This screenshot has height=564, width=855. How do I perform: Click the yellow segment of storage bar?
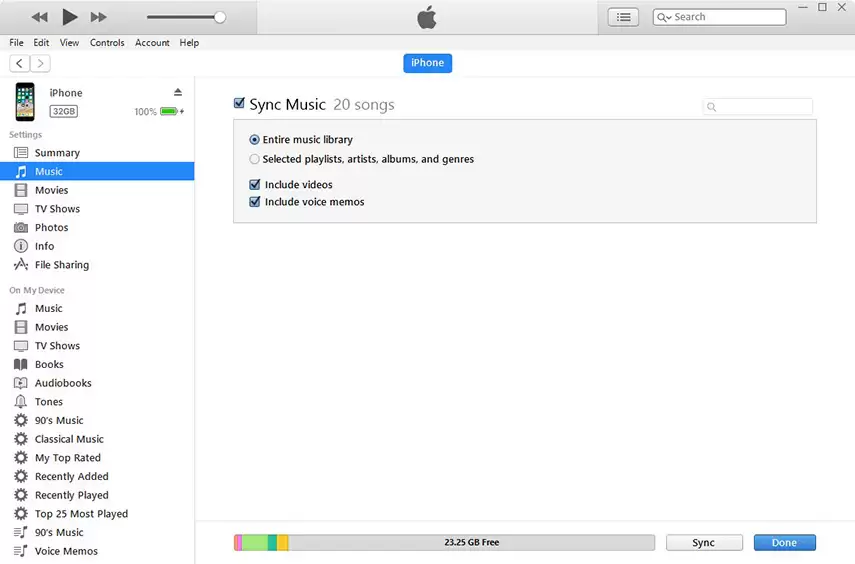coord(283,542)
